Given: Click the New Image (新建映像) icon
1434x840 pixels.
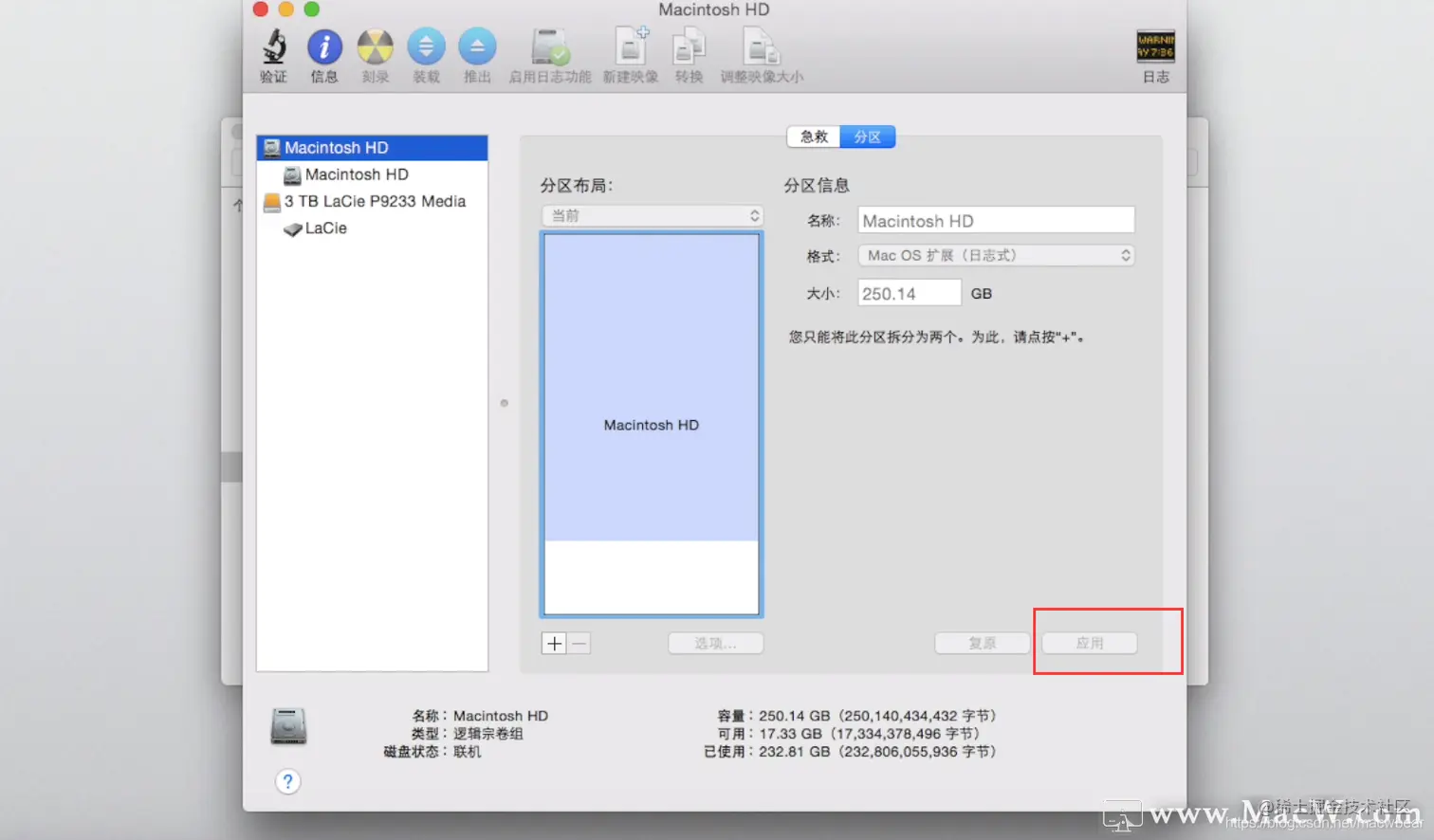Looking at the screenshot, I should pos(631,46).
